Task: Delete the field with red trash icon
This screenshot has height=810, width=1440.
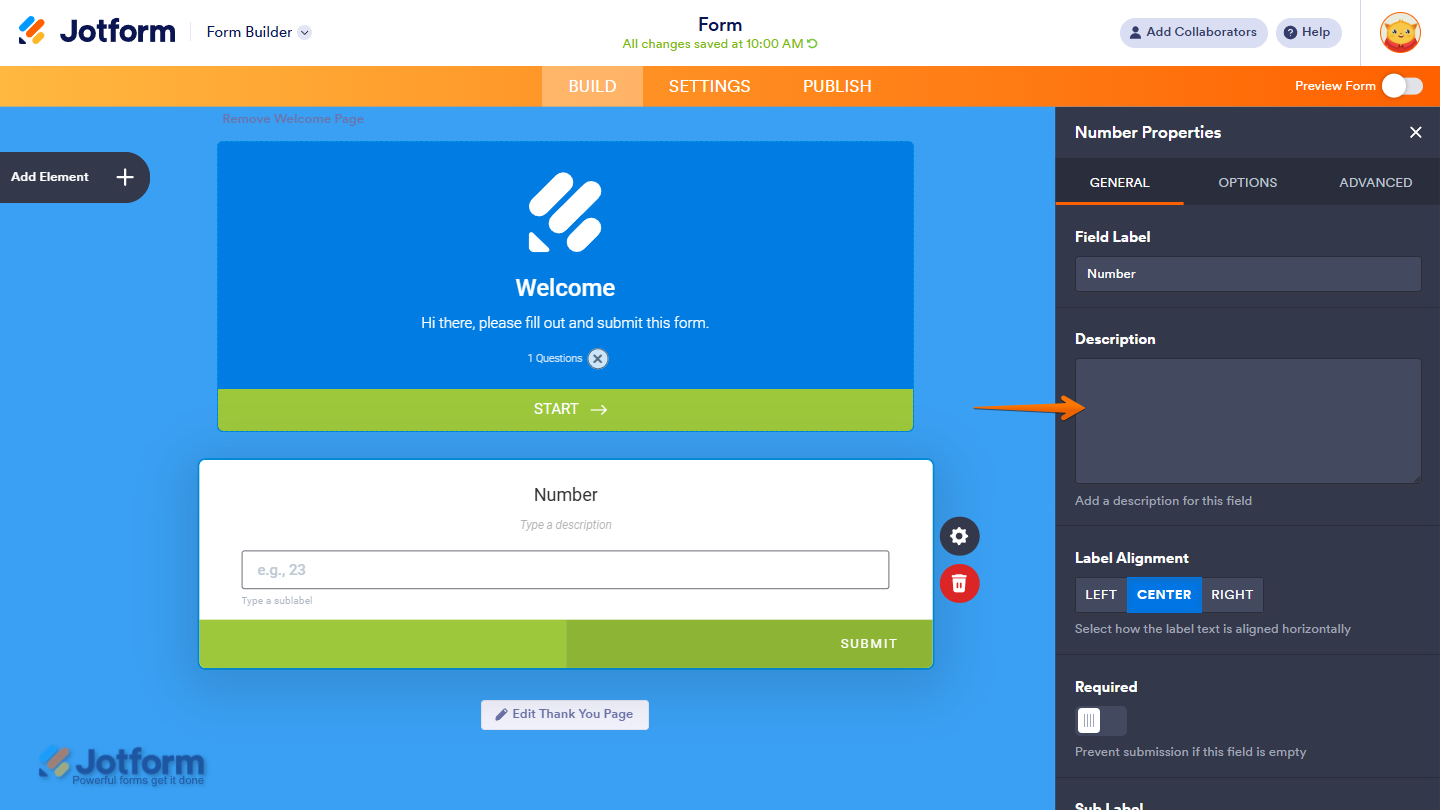Action: [x=960, y=583]
